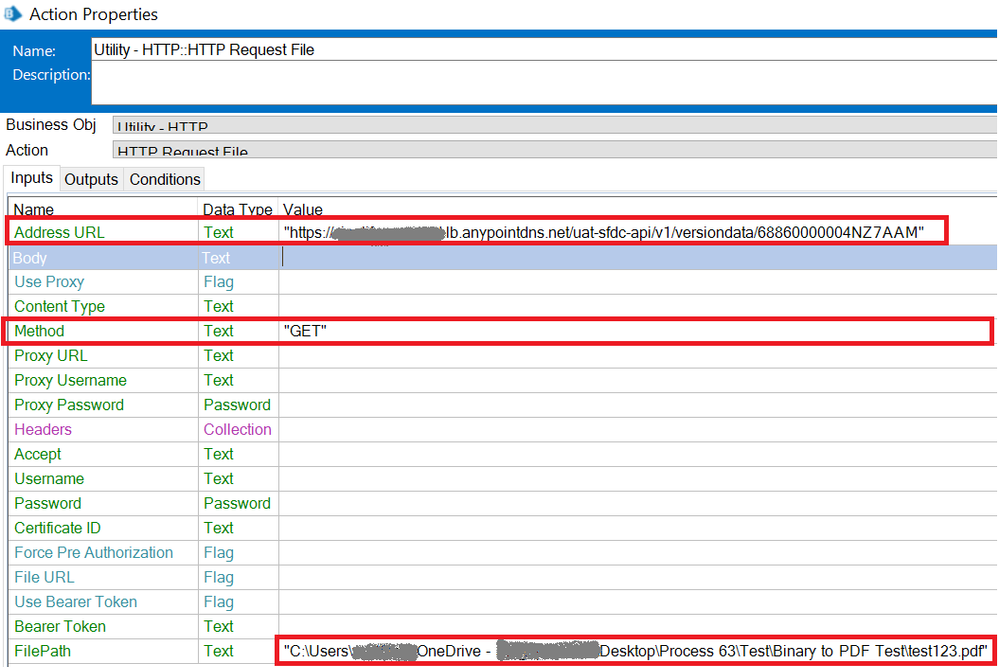
Task: Switch to the Inputs tab
Action: (32, 178)
